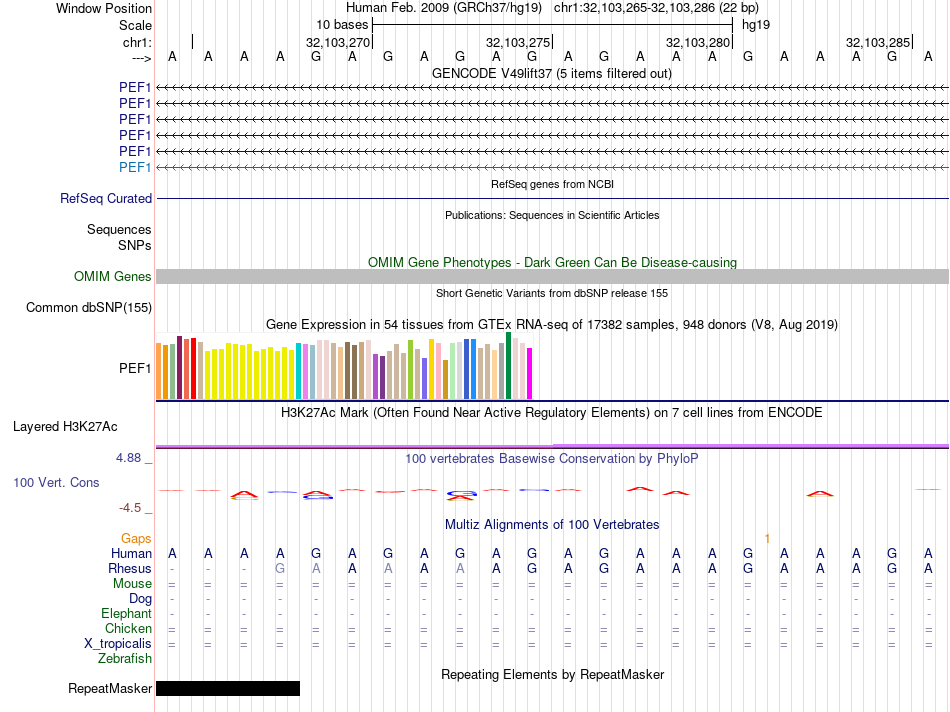Click the Sequences track label
The image size is (950, 712).
119,229
